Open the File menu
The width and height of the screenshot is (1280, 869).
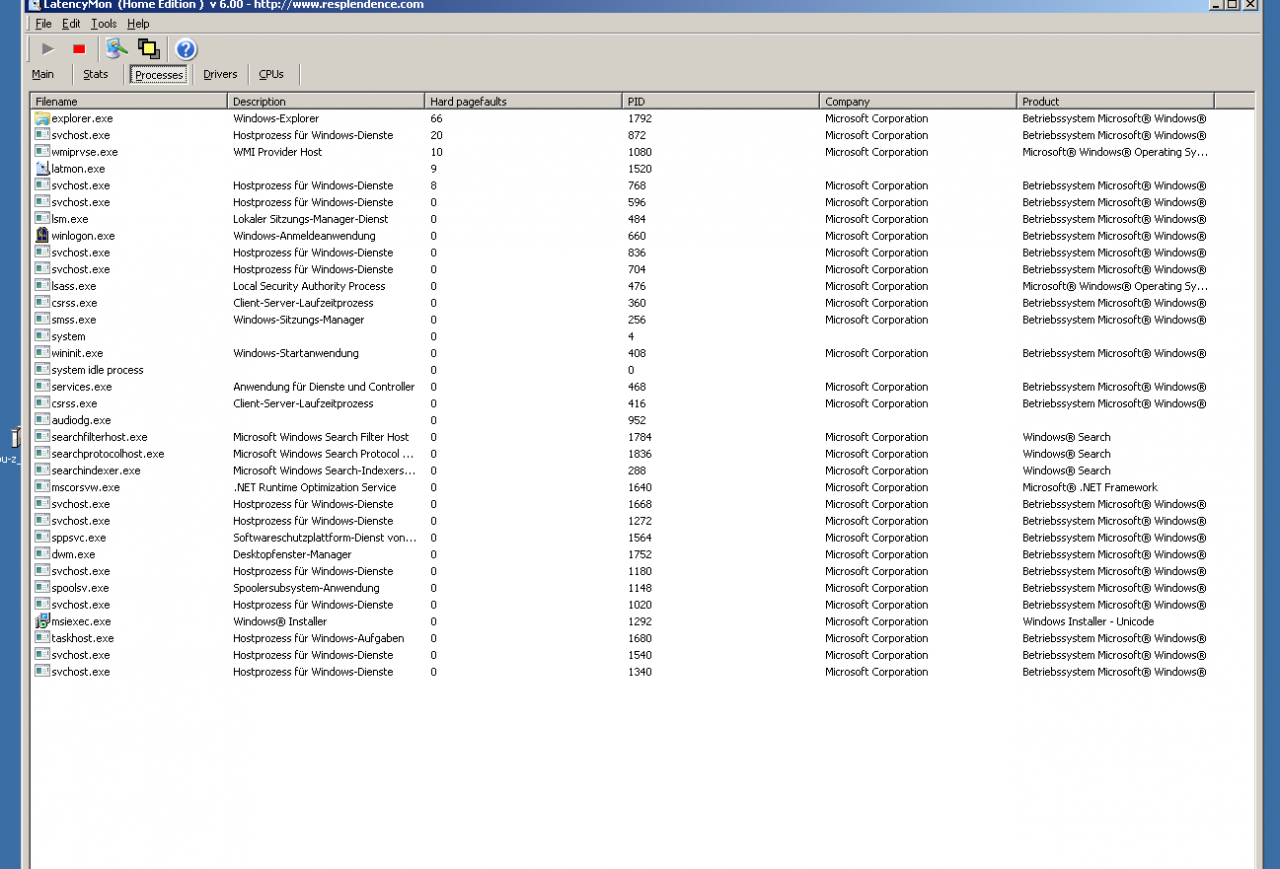coord(43,24)
